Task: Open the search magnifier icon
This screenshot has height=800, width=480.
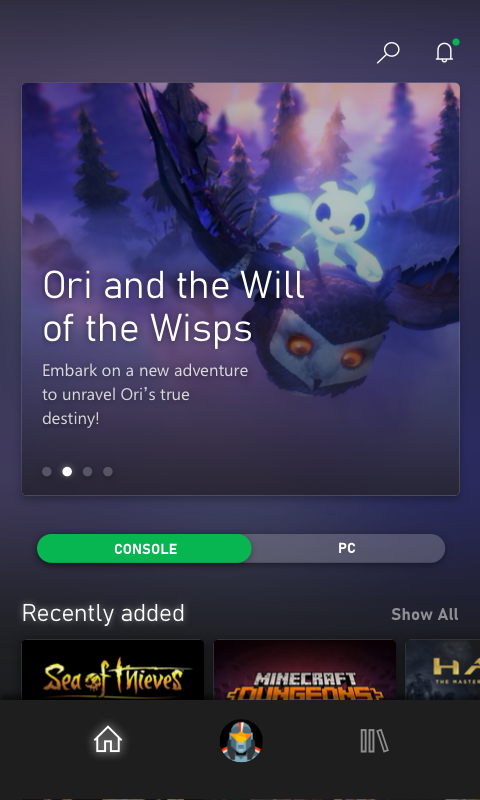Action: click(x=388, y=53)
